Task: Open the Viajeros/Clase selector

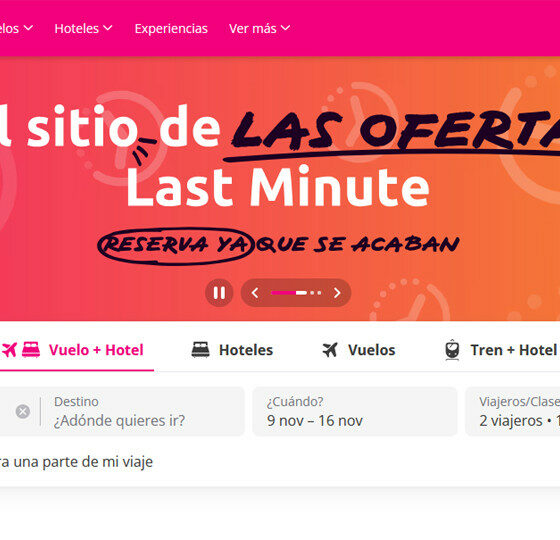Action: pyautogui.click(x=513, y=411)
